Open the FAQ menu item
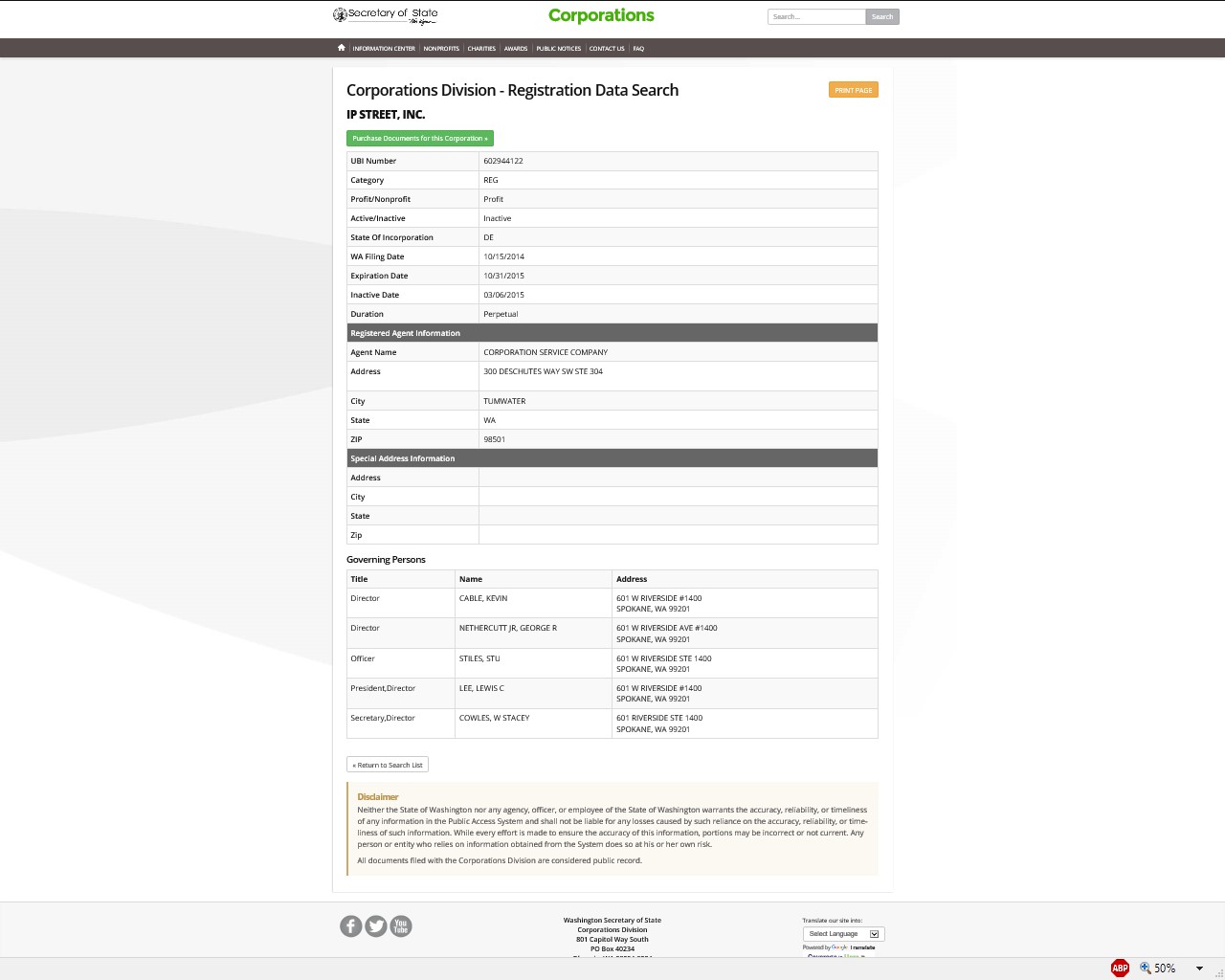 [638, 48]
